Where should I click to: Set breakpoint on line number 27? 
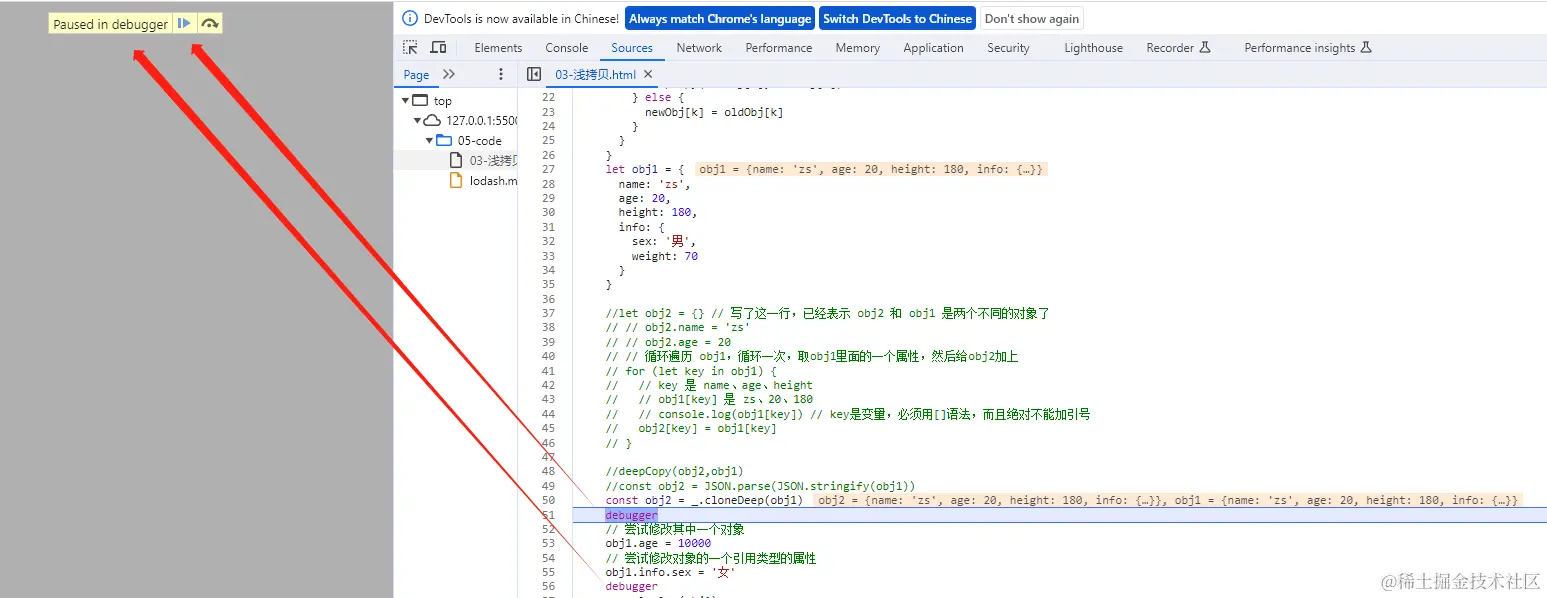pyautogui.click(x=548, y=169)
